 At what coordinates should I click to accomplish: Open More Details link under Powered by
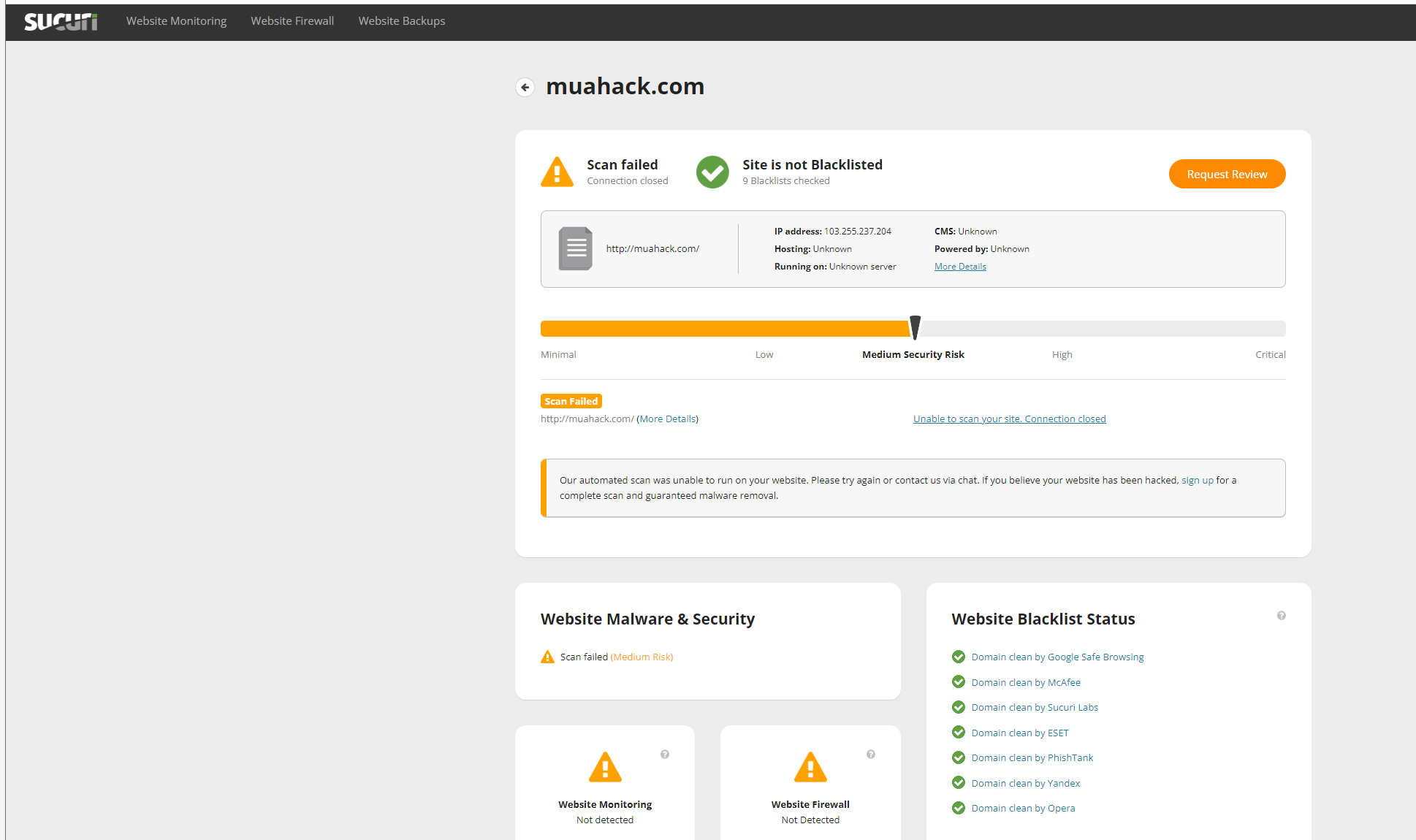click(x=960, y=267)
